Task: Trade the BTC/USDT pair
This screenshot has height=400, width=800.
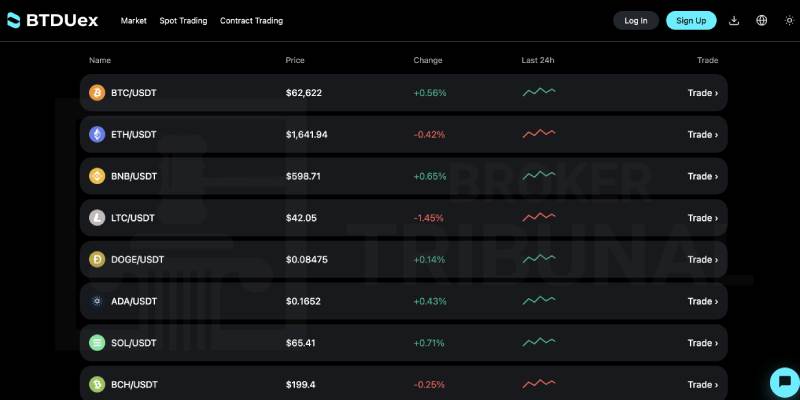Action: (703, 93)
